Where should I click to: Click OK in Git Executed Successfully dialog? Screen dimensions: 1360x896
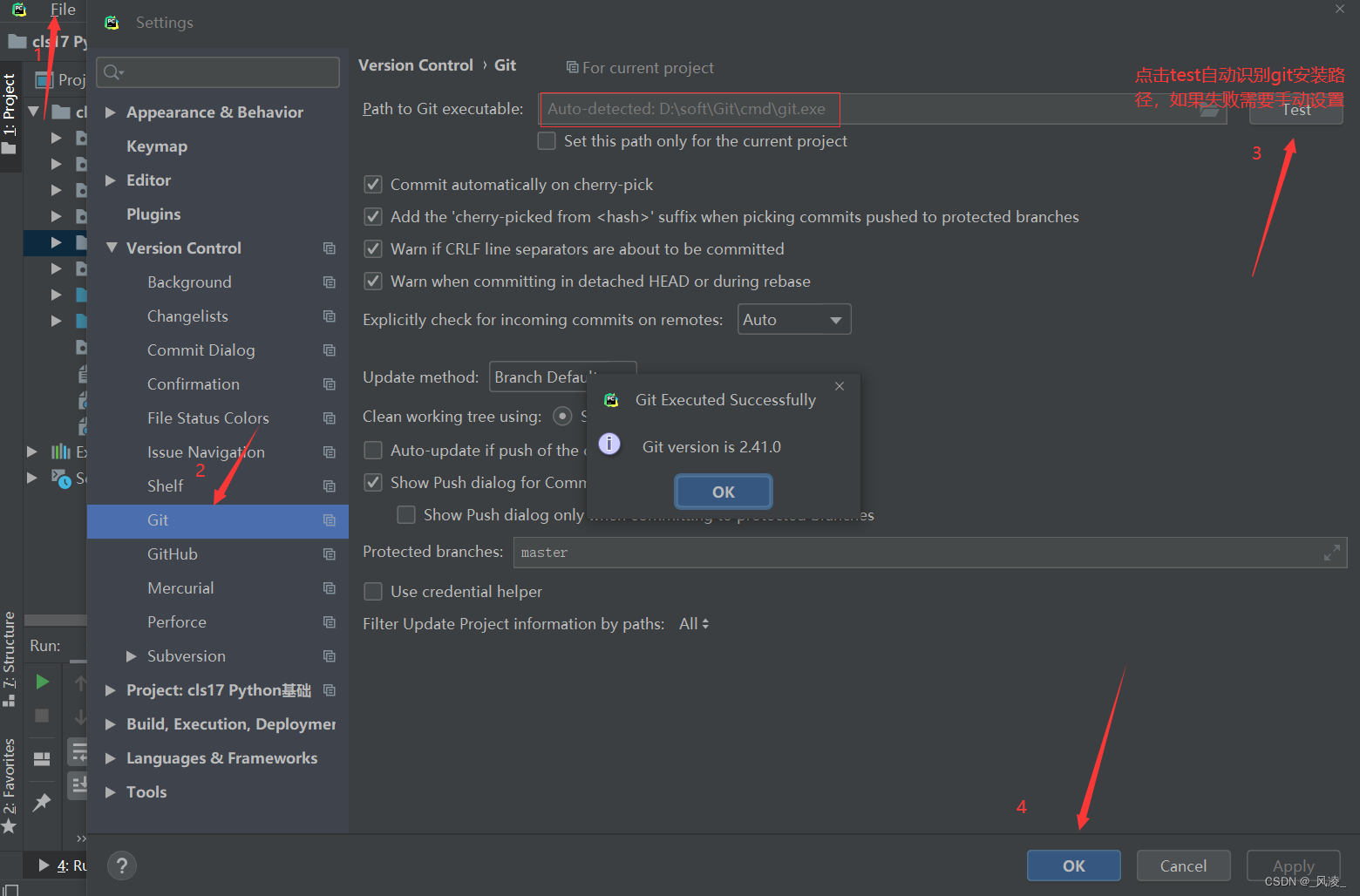724,492
